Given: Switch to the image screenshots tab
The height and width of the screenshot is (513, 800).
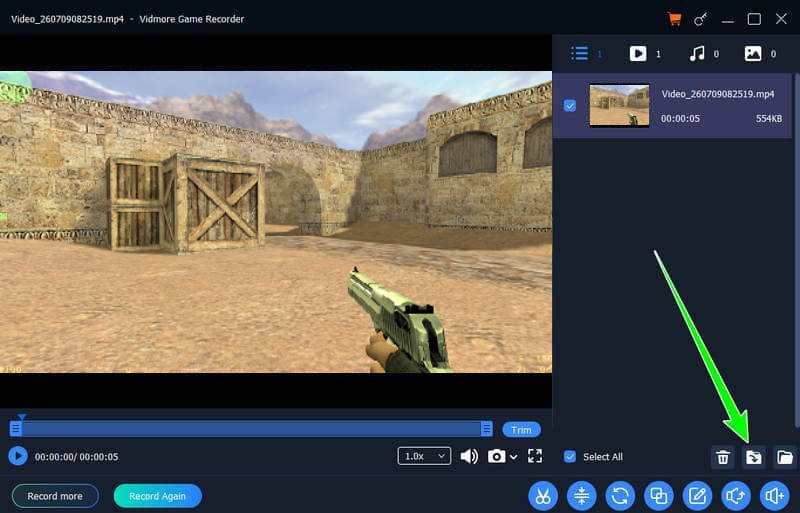Looking at the screenshot, I should 753,54.
